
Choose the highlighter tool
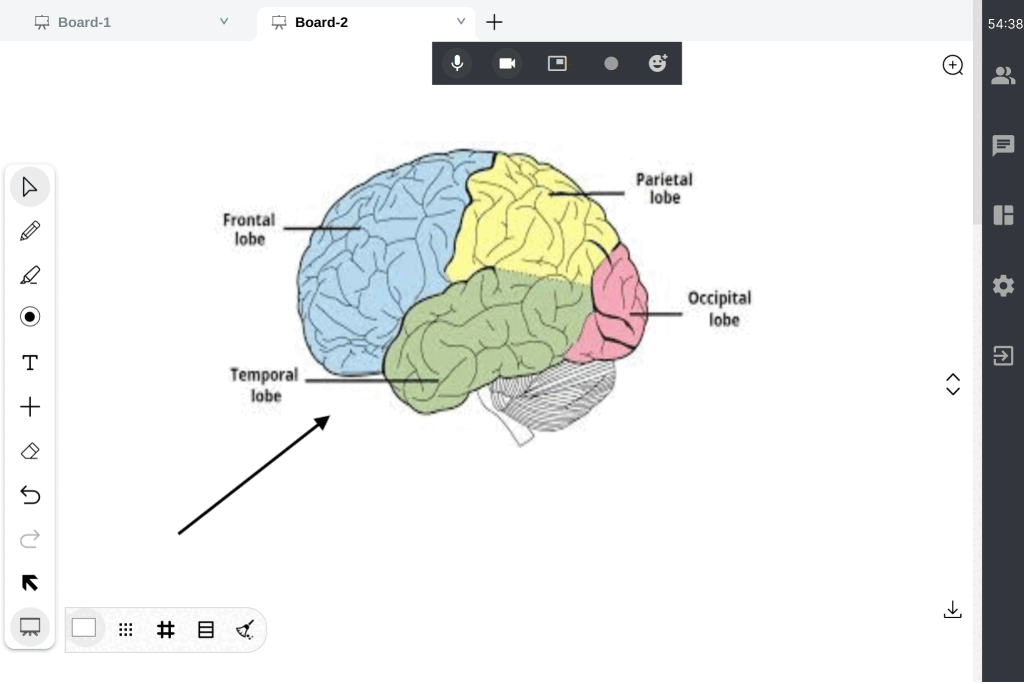click(x=30, y=275)
